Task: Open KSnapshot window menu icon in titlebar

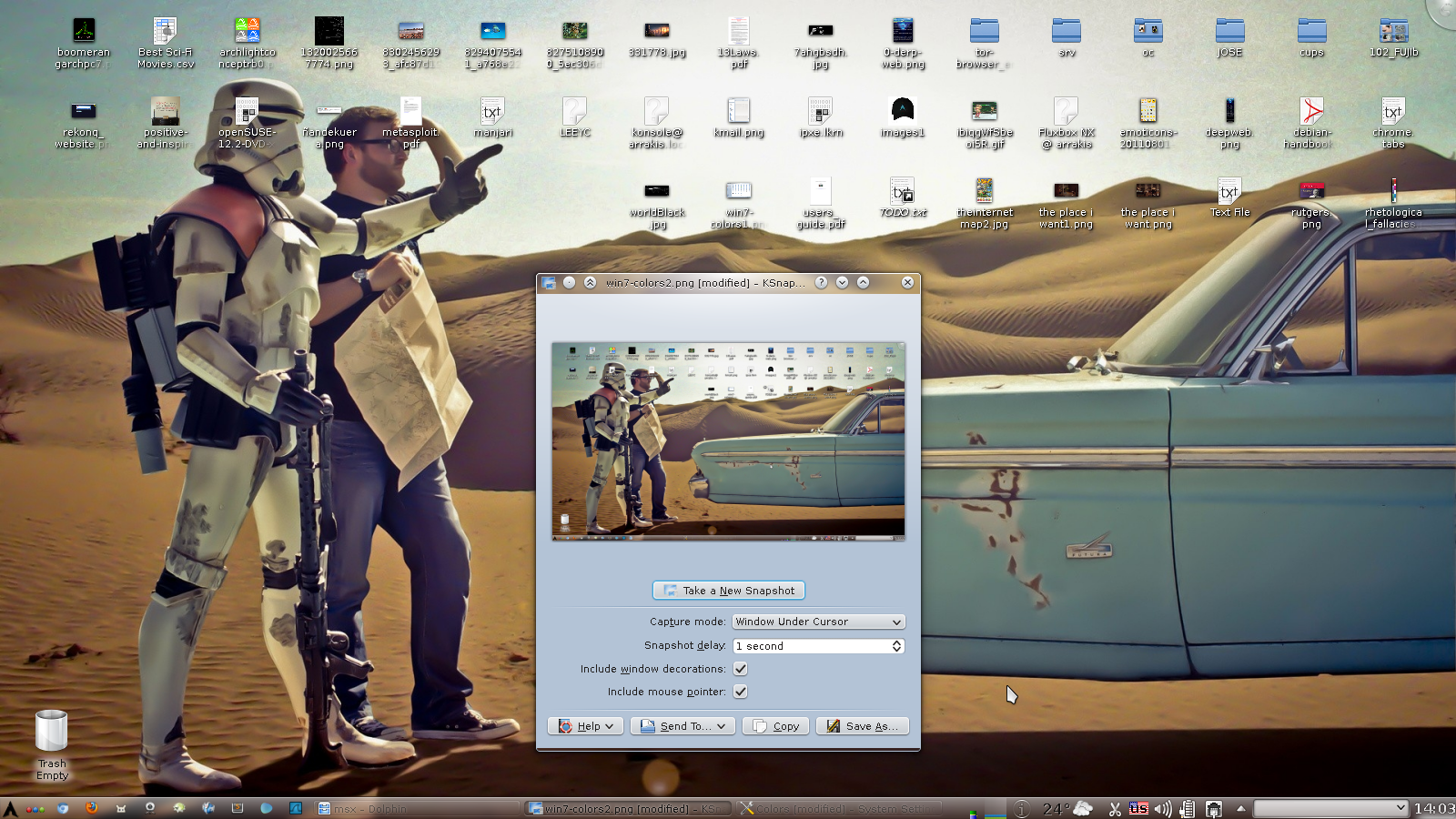Action: pos(549,283)
